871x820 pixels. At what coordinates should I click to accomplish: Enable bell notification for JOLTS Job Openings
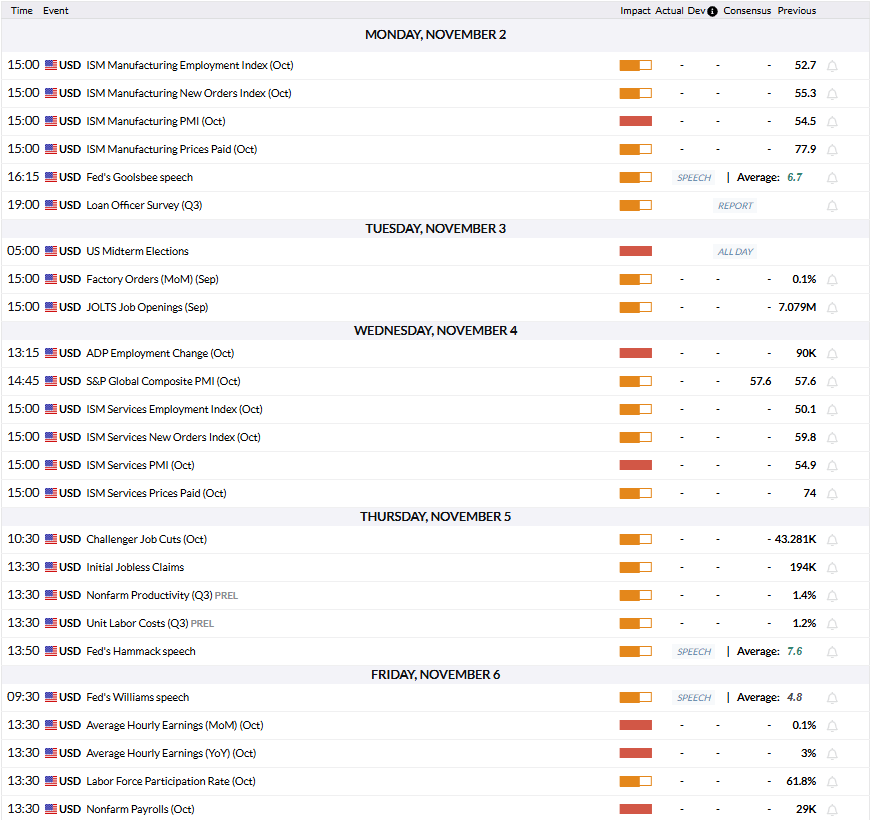tap(832, 308)
